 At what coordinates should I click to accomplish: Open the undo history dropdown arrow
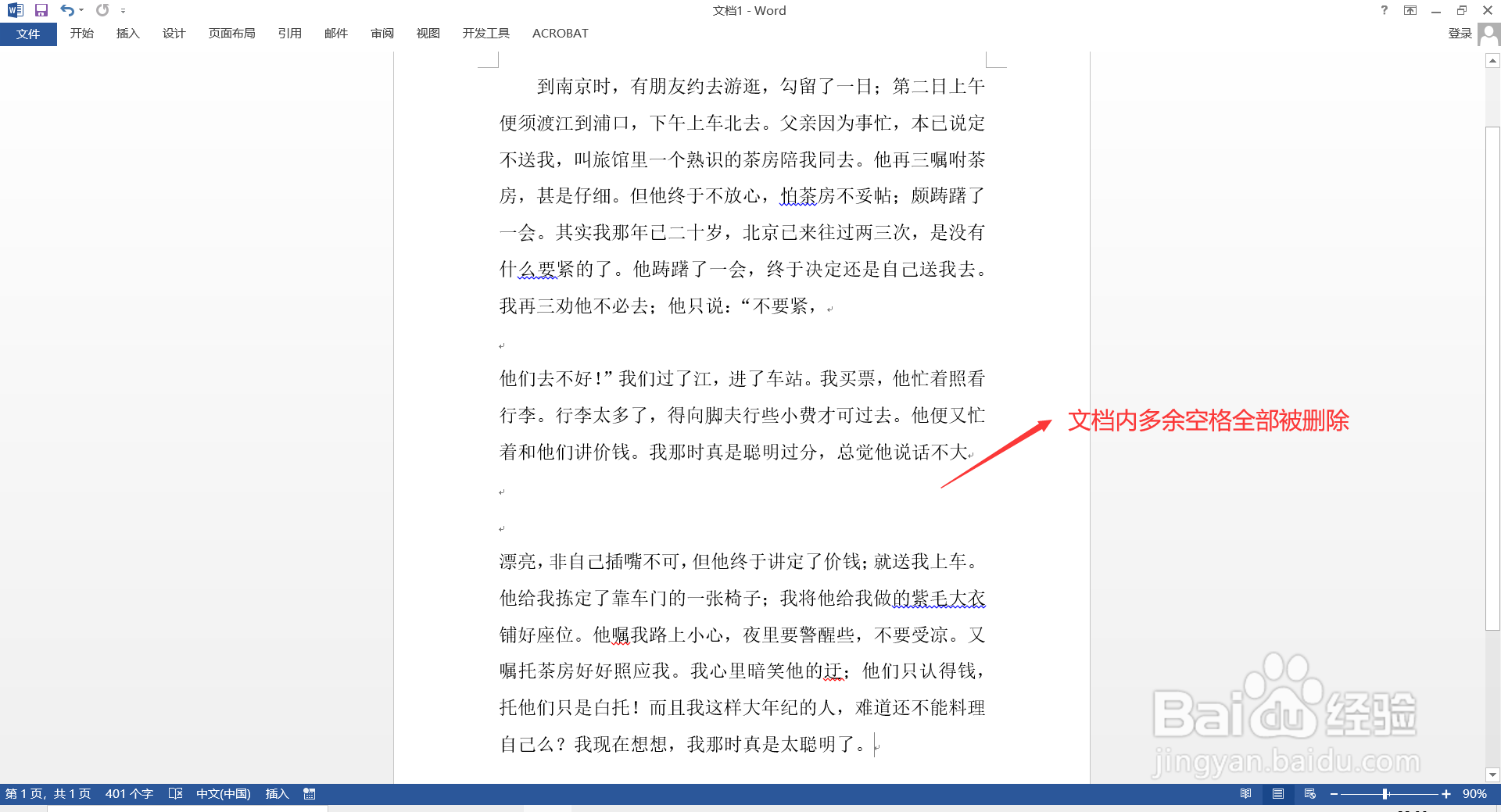click(x=81, y=10)
